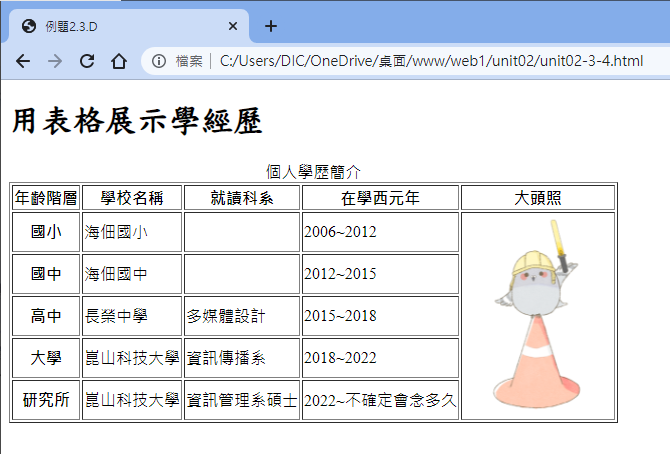The image size is (670, 454).
Task: Click the globe favicon on the tab
Action: pos(28,26)
